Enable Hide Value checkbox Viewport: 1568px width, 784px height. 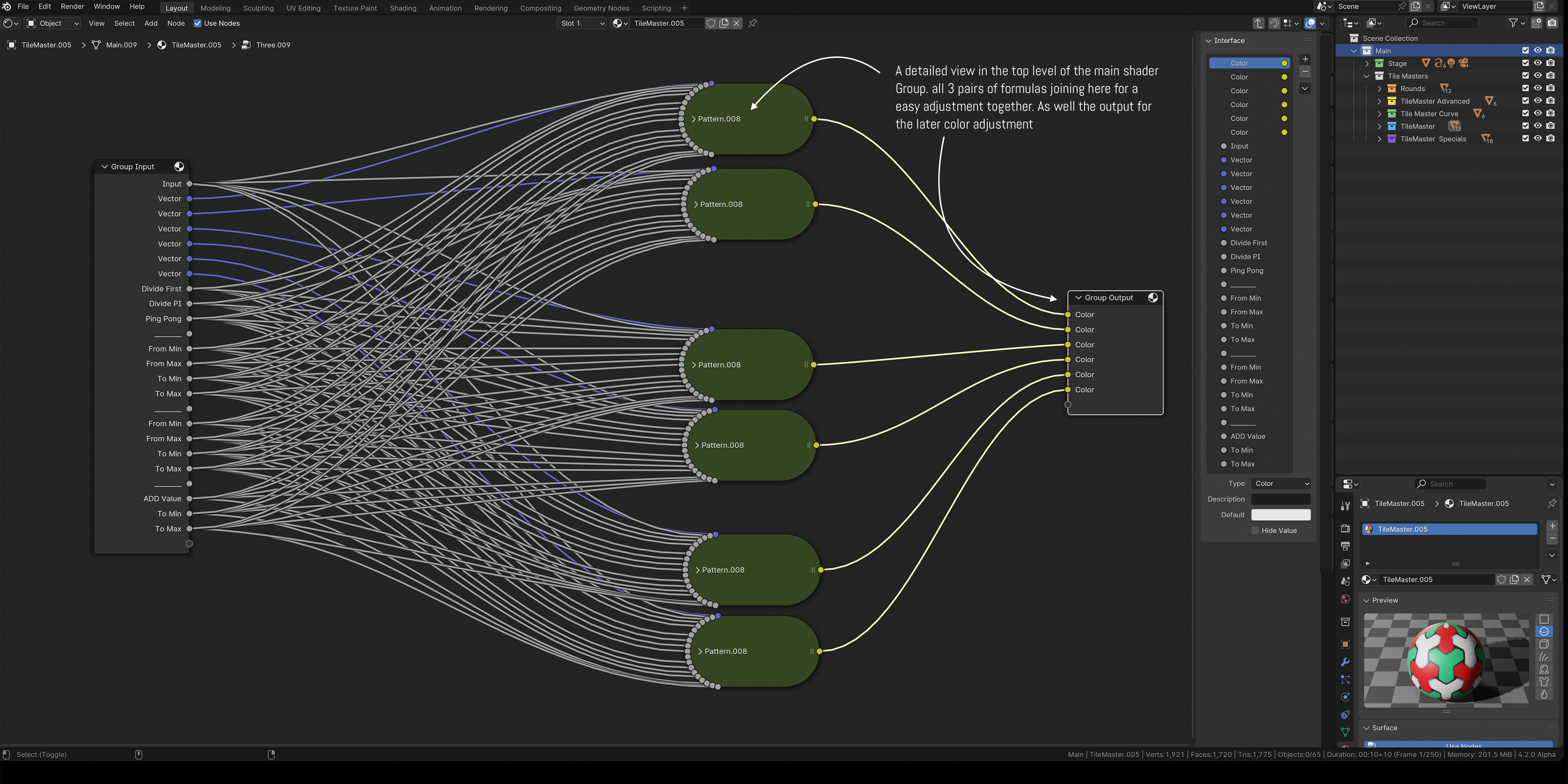pyautogui.click(x=1255, y=531)
